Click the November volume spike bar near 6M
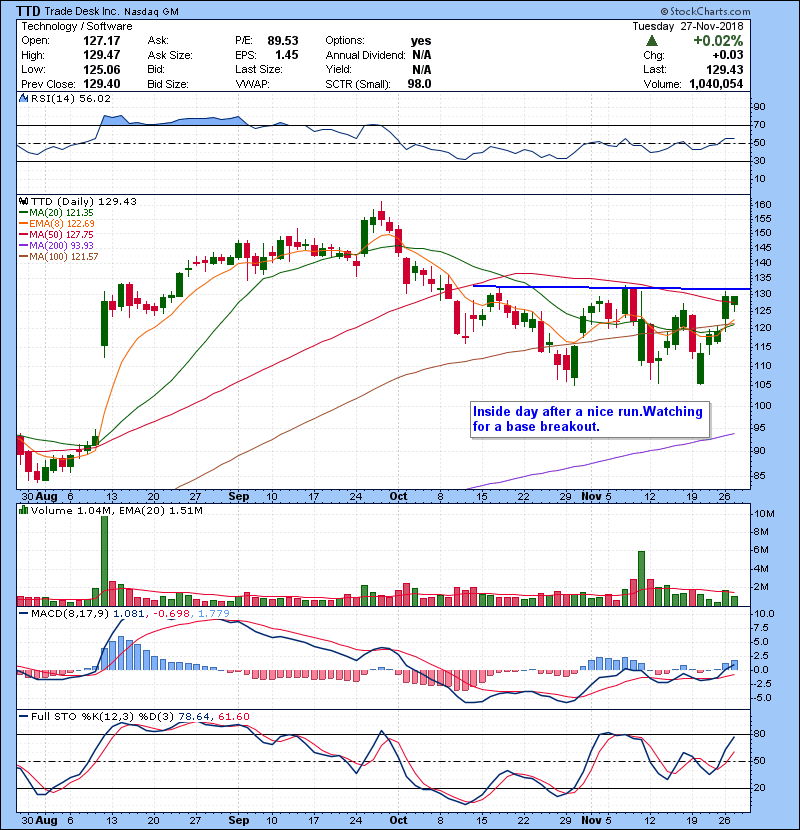Image resolution: width=800 pixels, height=830 pixels. pos(642,579)
